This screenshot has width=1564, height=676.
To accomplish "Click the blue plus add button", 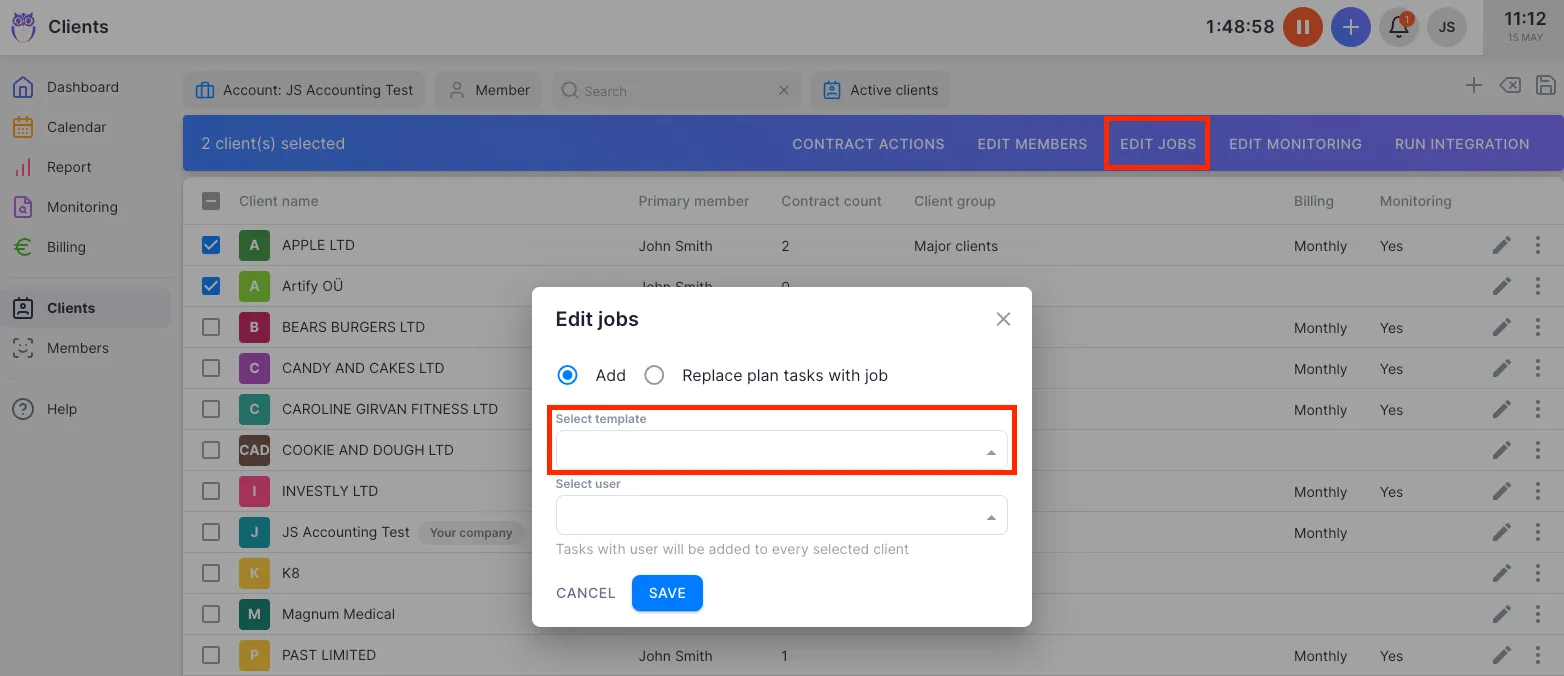I will [1350, 27].
